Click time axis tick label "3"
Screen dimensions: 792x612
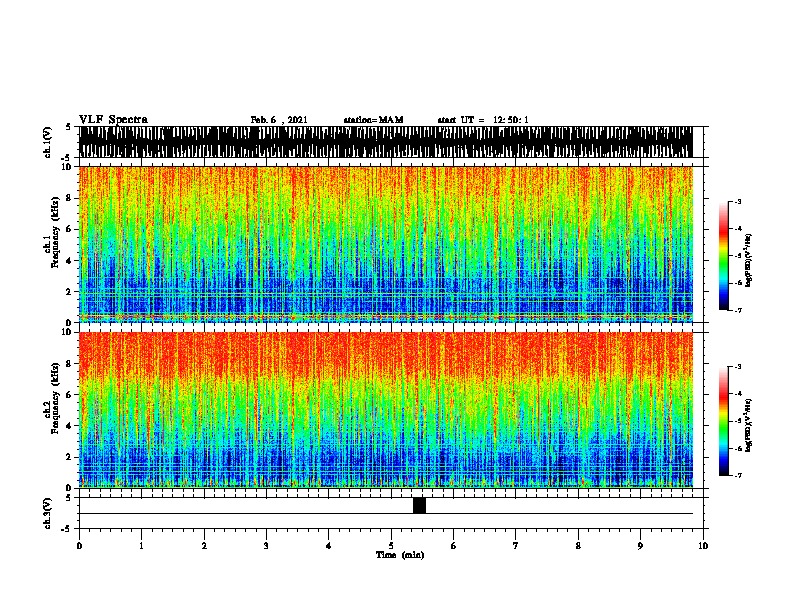266,546
